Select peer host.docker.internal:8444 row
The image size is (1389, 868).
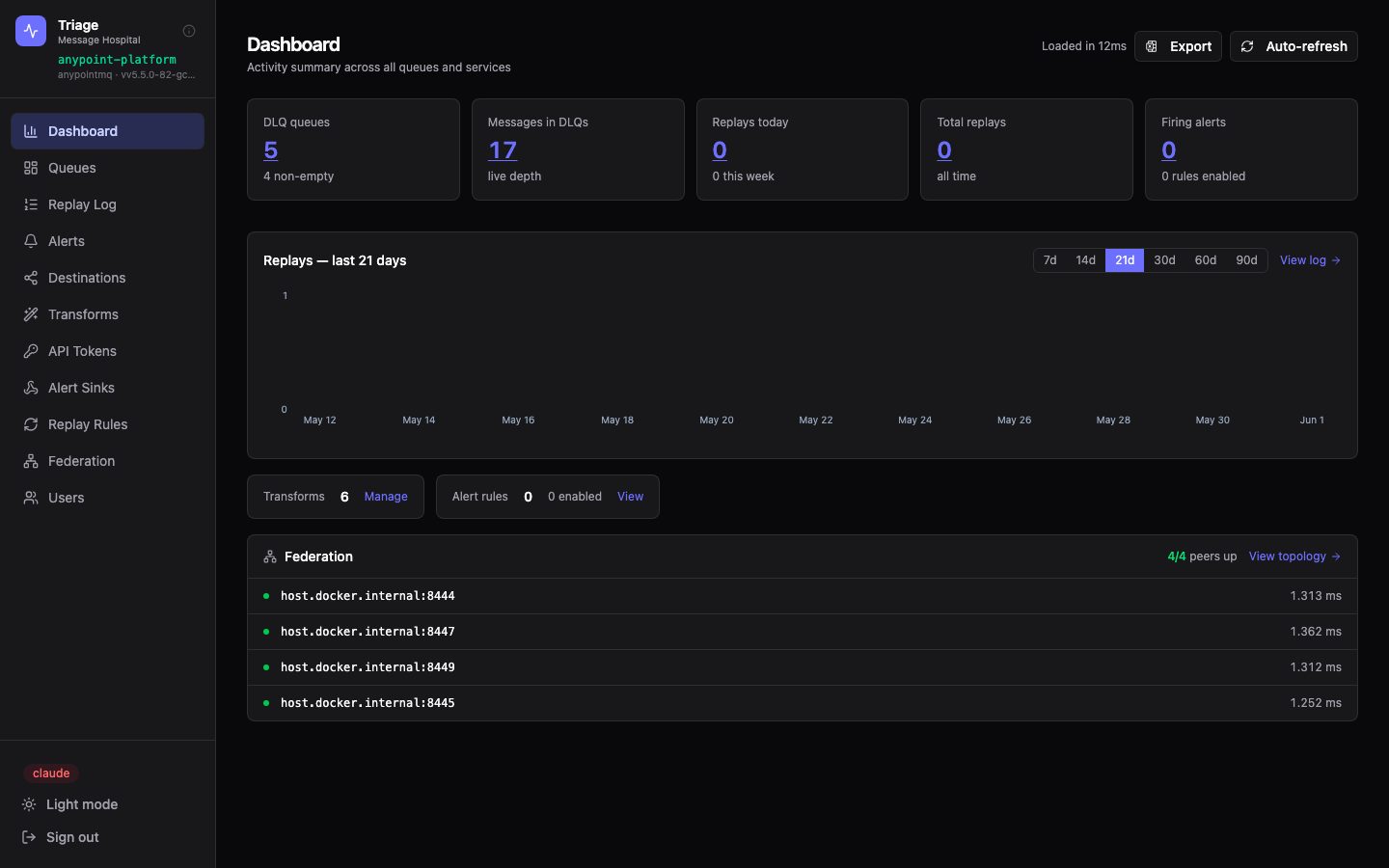[x=803, y=596]
